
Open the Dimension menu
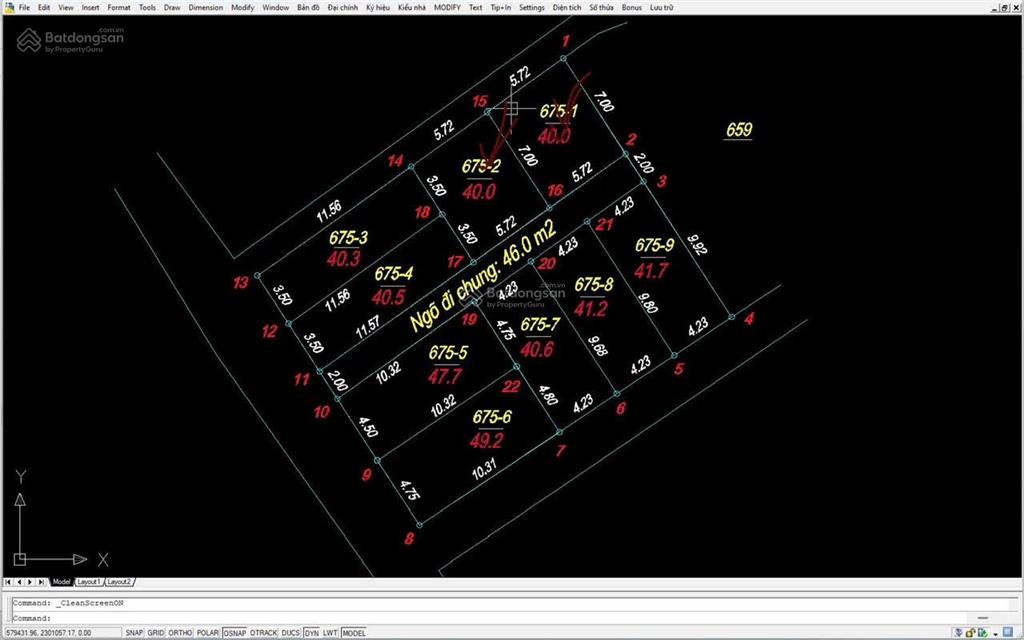pyautogui.click(x=206, y=7)
